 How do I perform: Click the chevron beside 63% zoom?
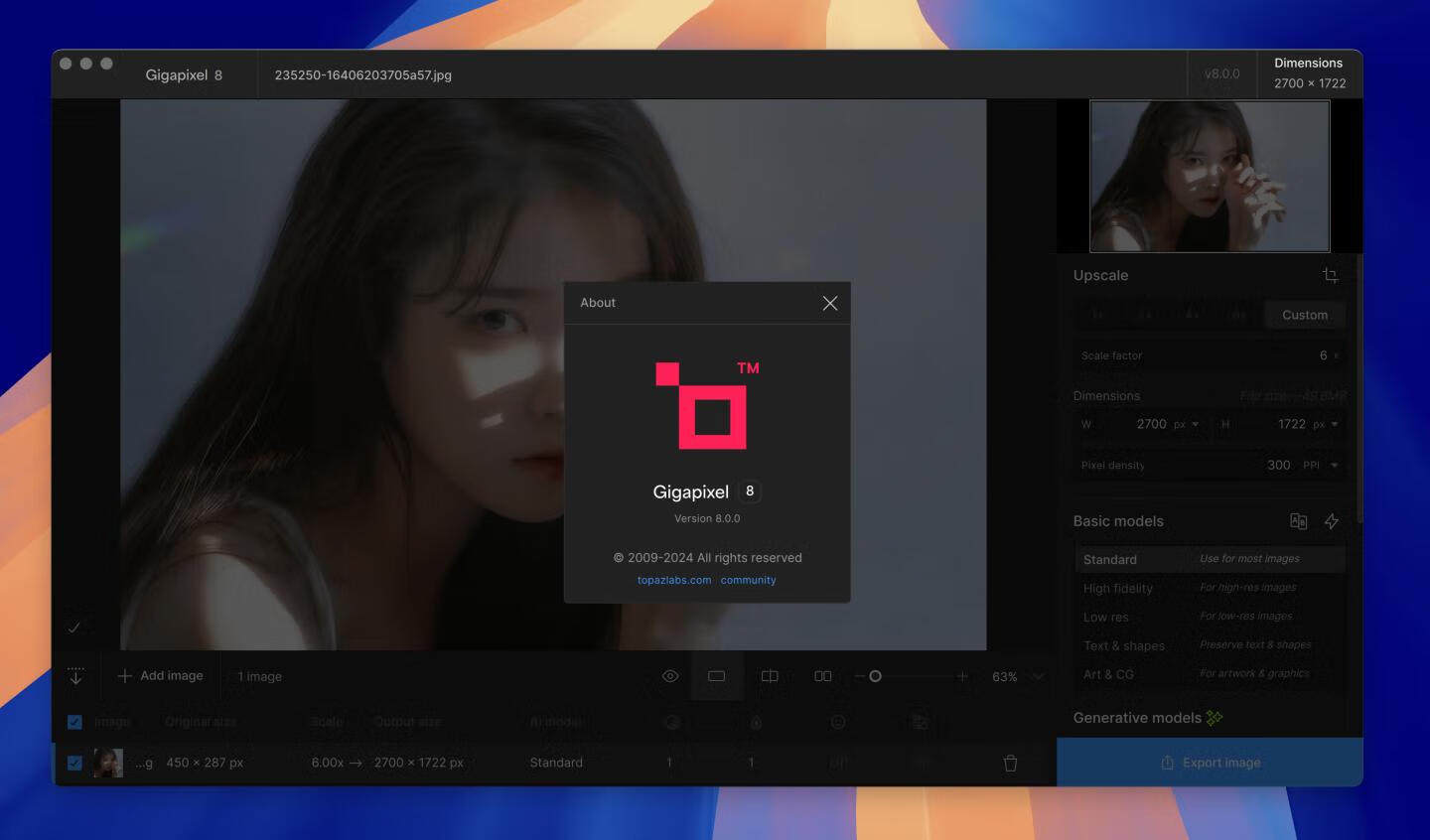click(x=1038, y=676)
